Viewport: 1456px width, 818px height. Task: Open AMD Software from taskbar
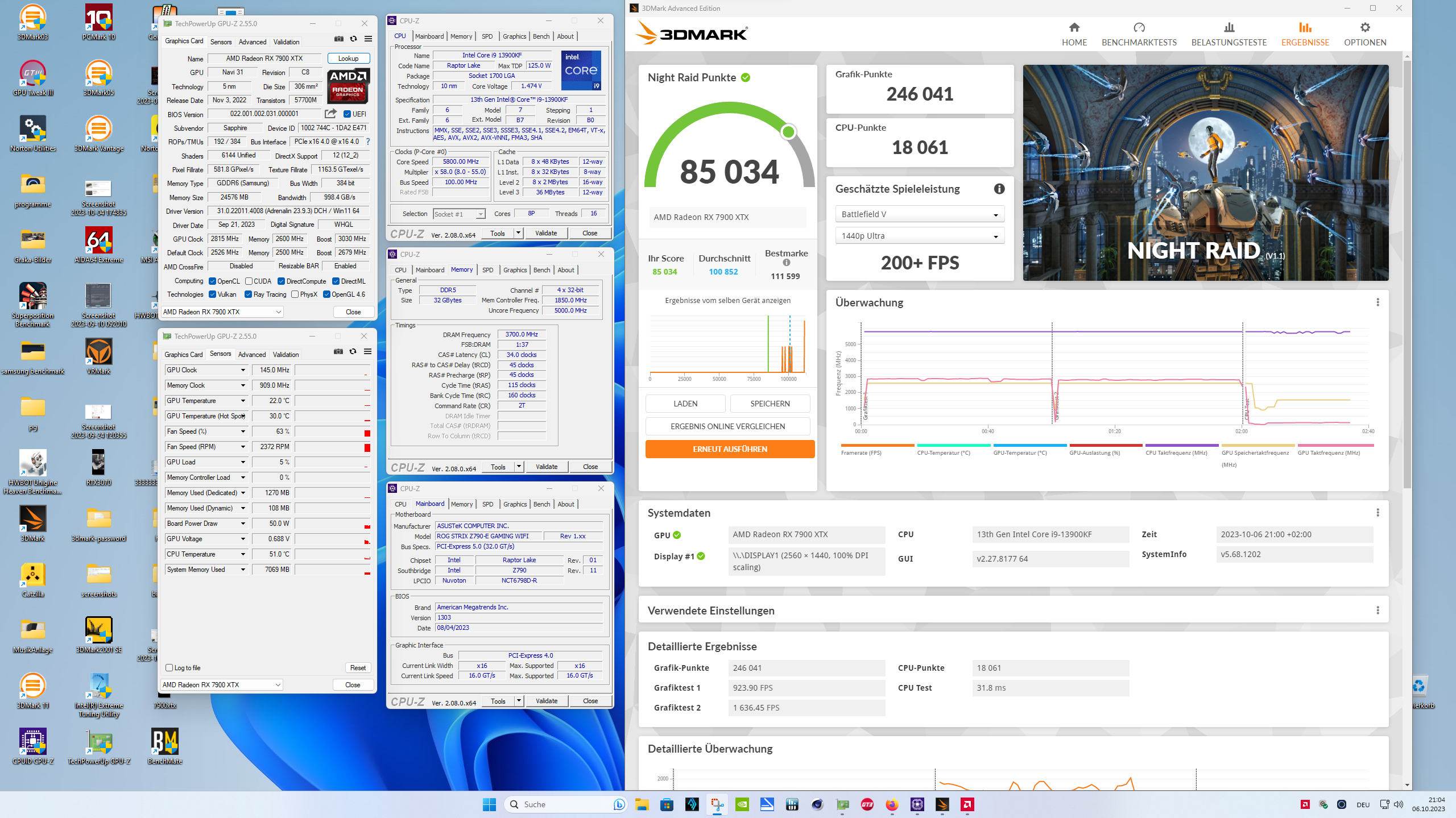[x=967, y=804]
